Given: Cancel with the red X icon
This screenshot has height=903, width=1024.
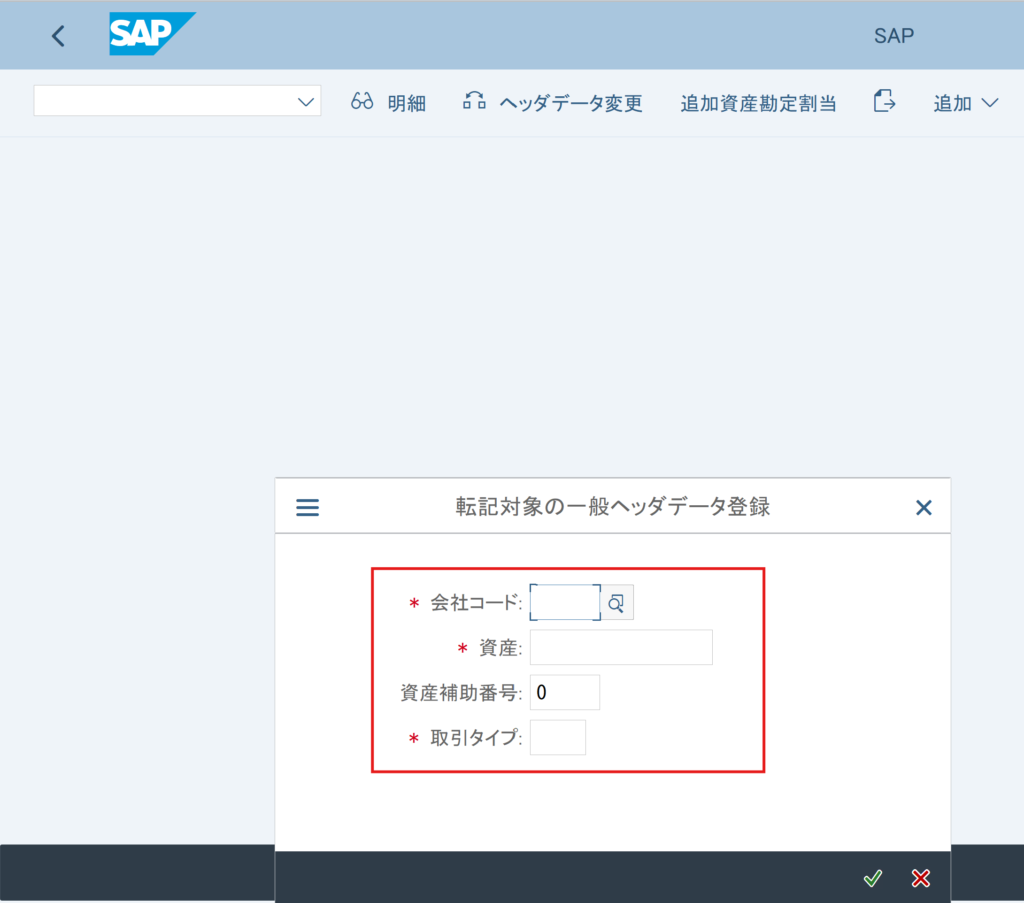Looking at the screenshot, I should click(x=921, y=878).
